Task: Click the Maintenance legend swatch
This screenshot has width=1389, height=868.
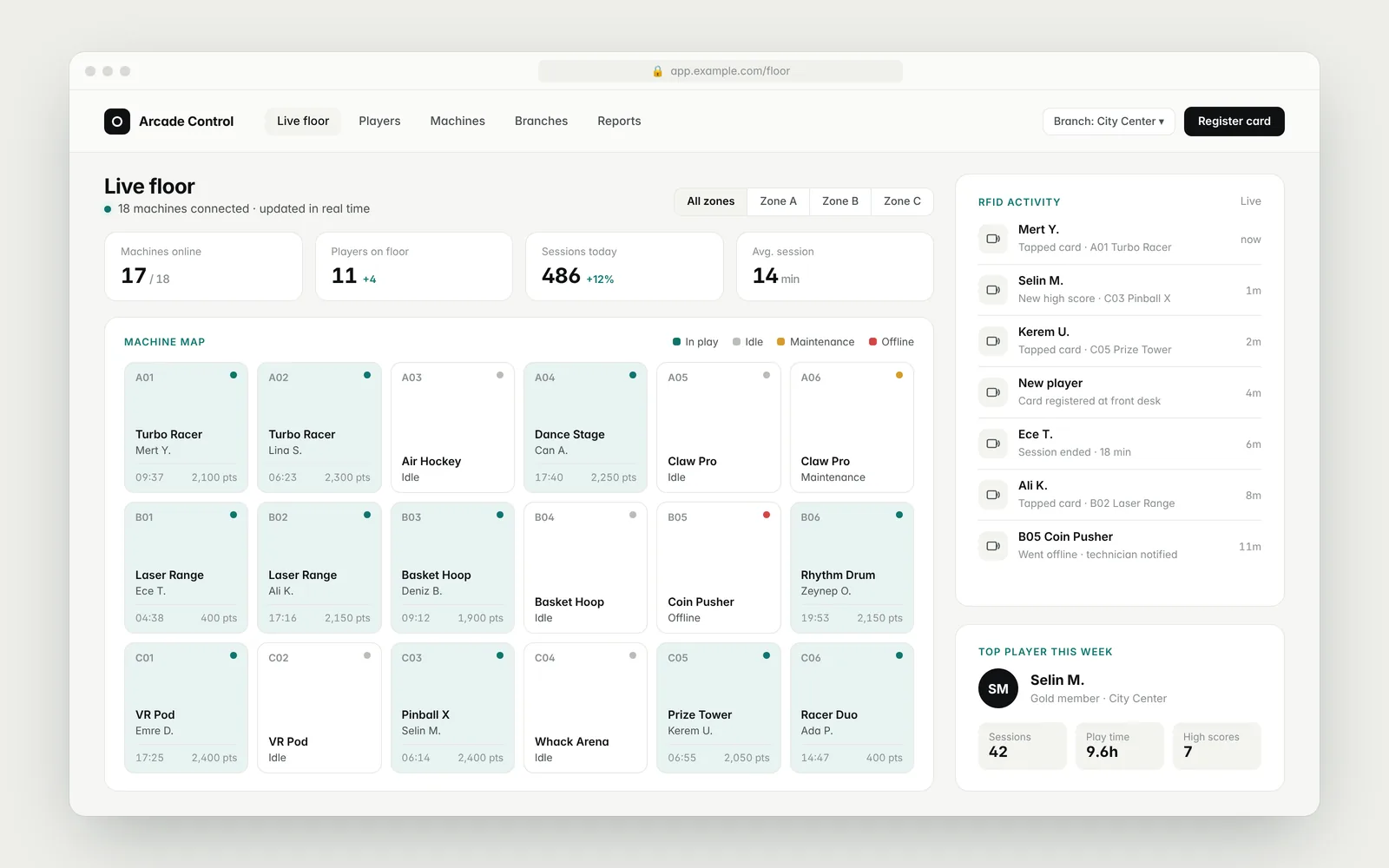Action: click(x=781, y=342)
